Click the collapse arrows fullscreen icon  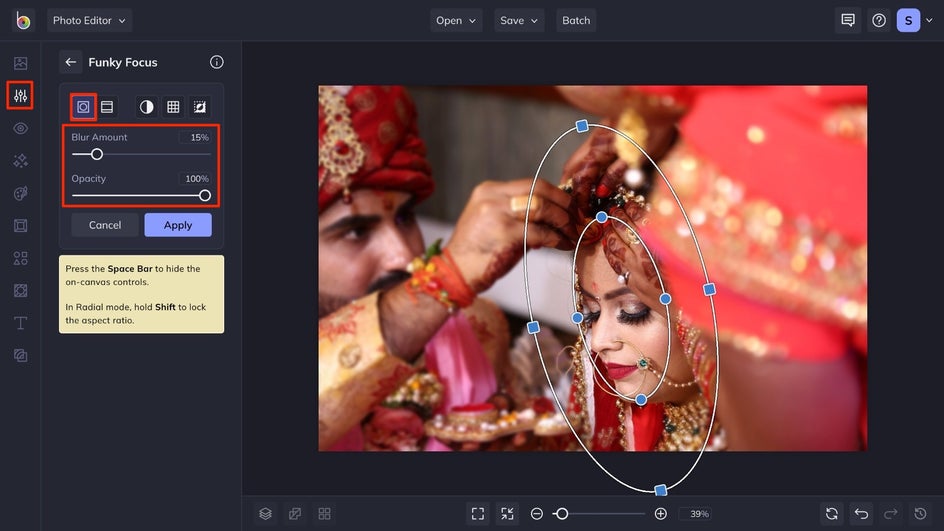508,514
